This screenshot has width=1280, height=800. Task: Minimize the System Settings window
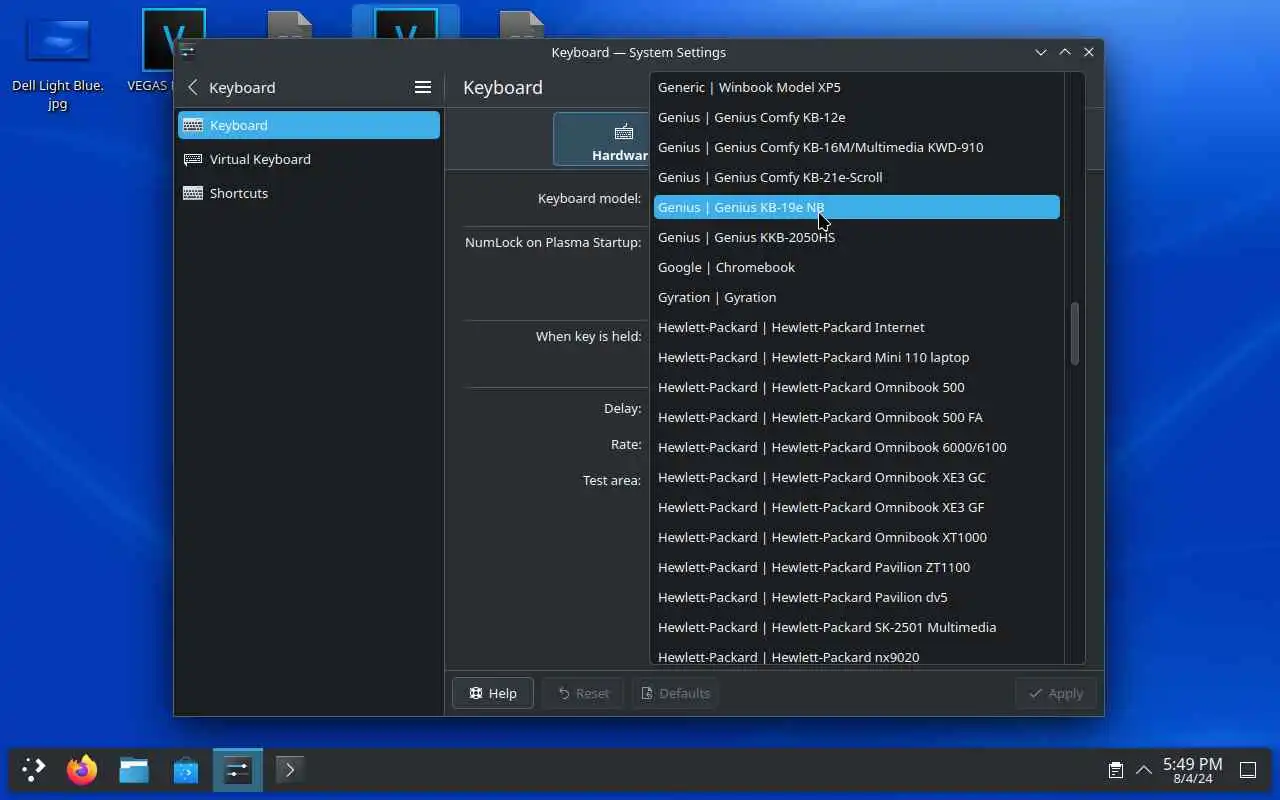coord(1041,52)
